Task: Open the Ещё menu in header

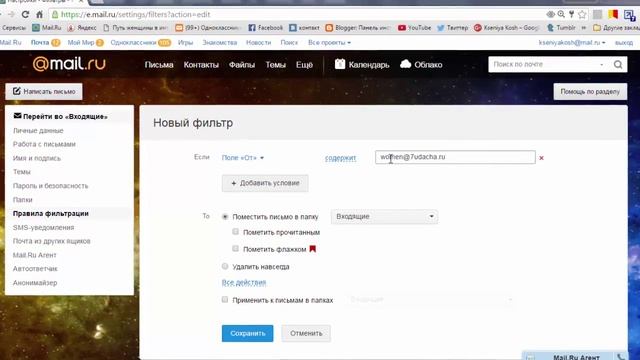Action: [x=304, y=64]
